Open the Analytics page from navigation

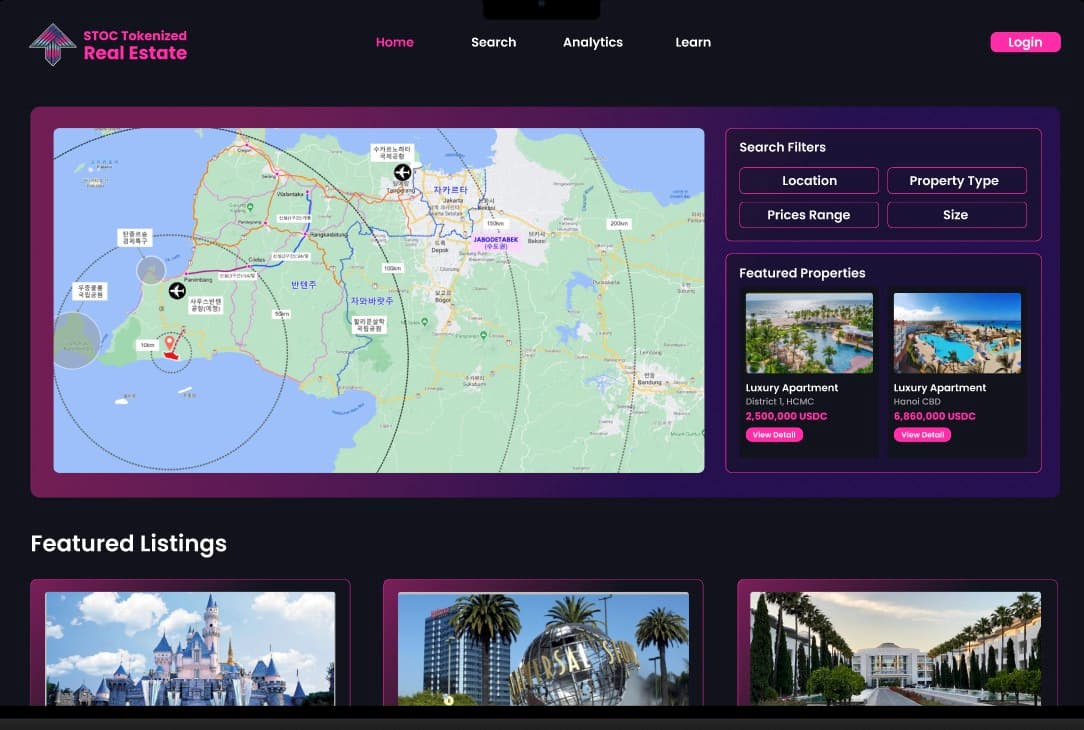(x=592, y=42)
